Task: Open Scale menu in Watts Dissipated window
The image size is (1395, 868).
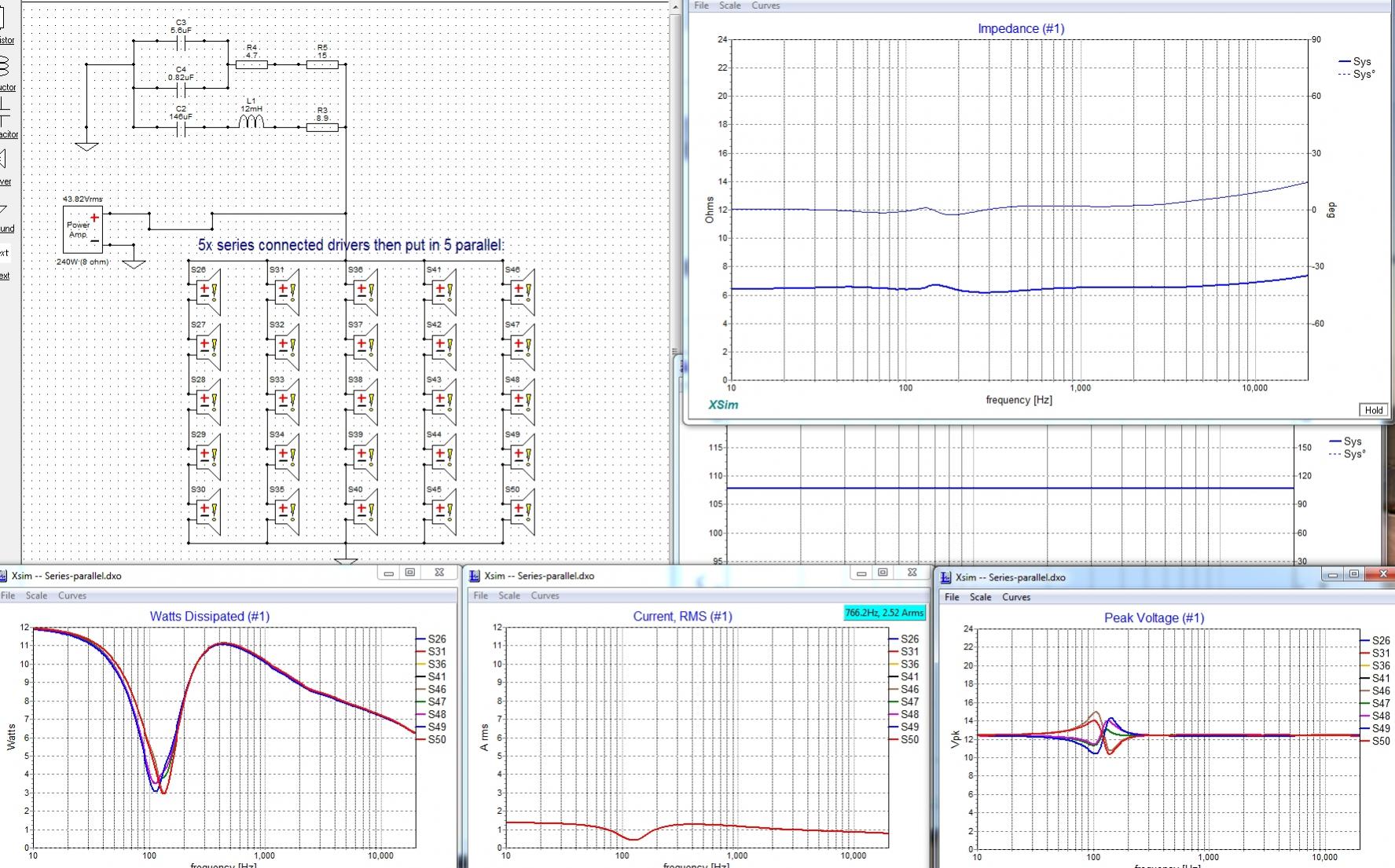Action: click(x=37, y=595)
